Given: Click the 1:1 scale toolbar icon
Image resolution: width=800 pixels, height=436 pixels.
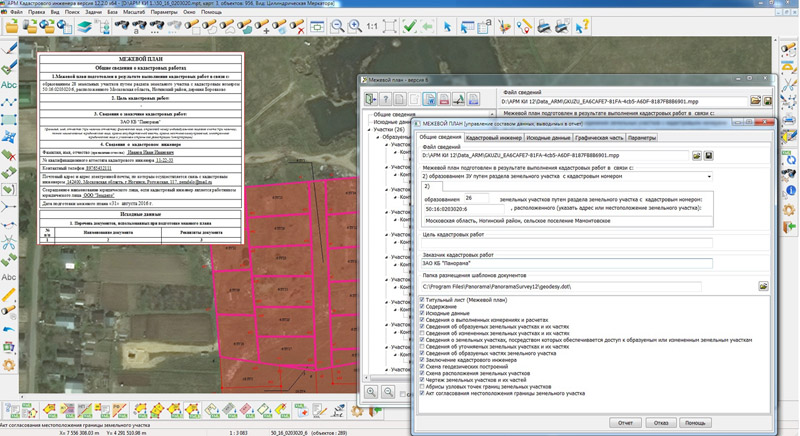Looking at the screenshot, I should (x=371, y=24).
